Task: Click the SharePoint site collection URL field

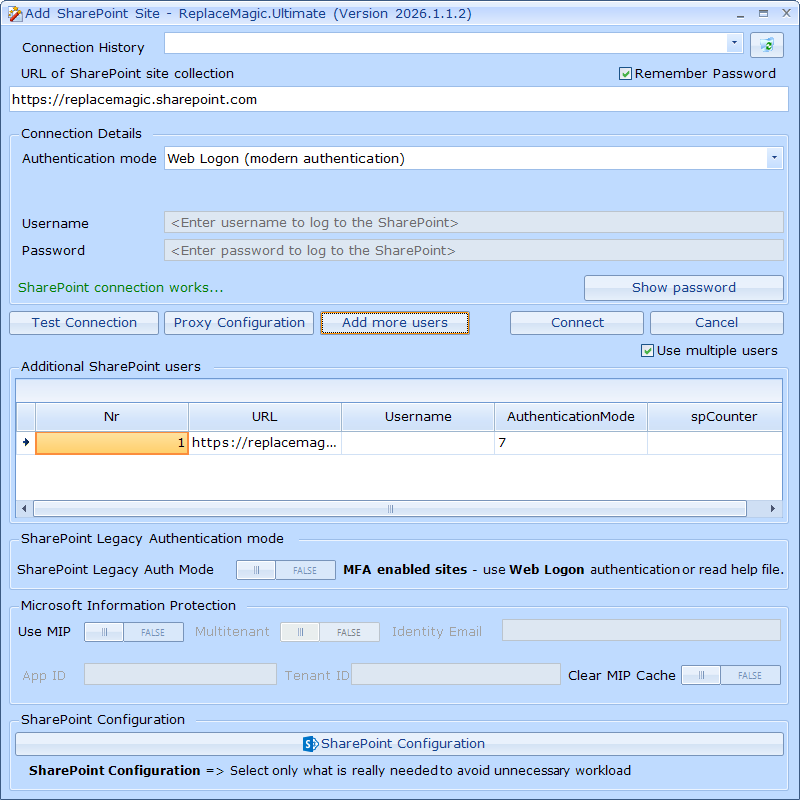Action: (x=399, y=99)
